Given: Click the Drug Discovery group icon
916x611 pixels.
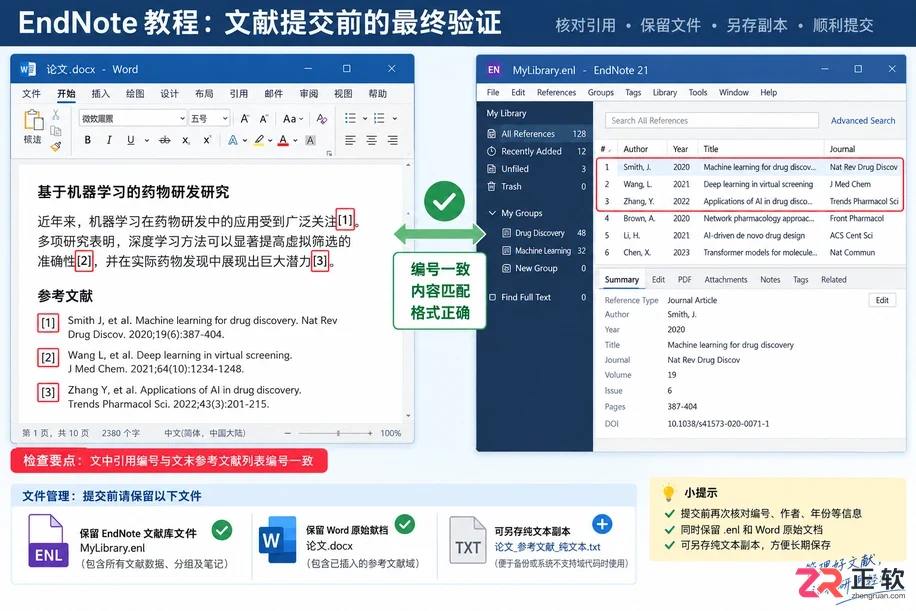Looking at the screenshot, I should click(506, 233).
